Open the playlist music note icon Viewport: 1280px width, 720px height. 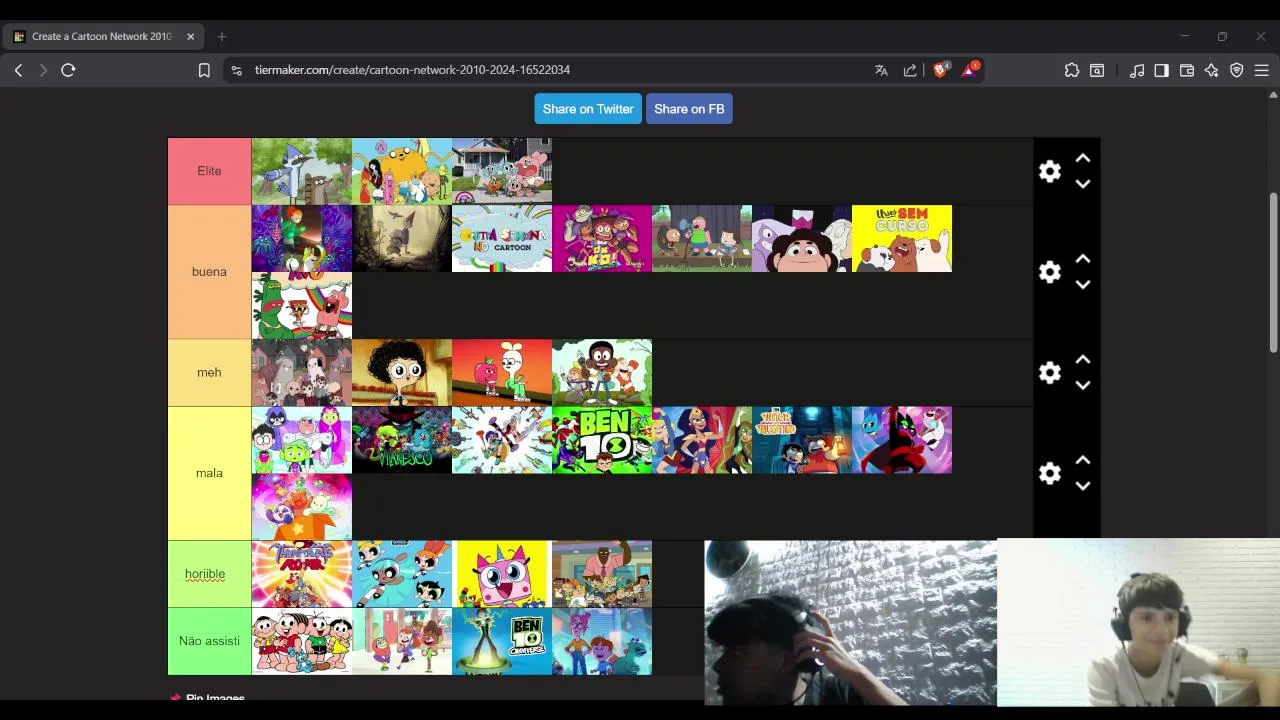click(1137, 70)
